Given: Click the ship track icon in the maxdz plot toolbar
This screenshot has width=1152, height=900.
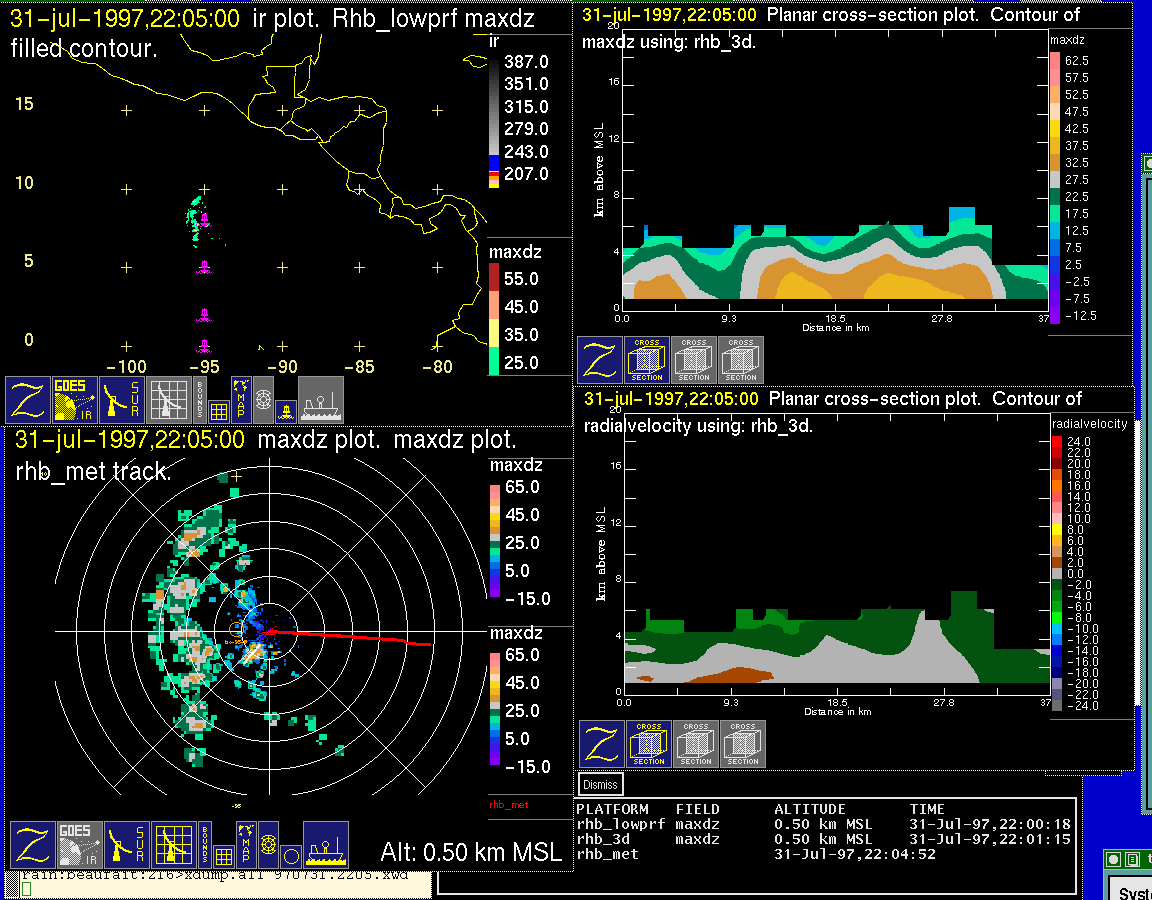Looking at the screenshot, I should pos(326,846).
